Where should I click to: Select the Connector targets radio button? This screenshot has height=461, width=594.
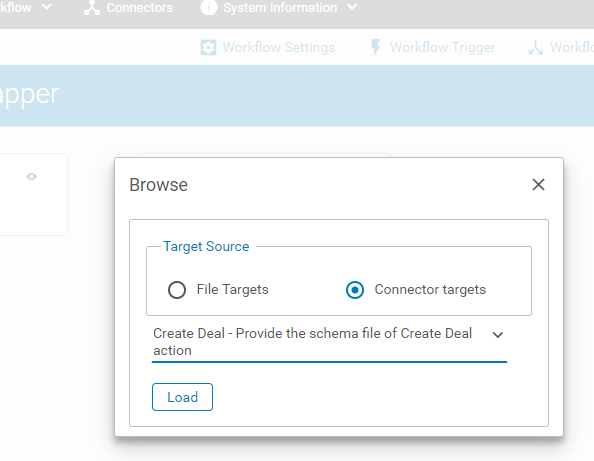tap(355, 290)
